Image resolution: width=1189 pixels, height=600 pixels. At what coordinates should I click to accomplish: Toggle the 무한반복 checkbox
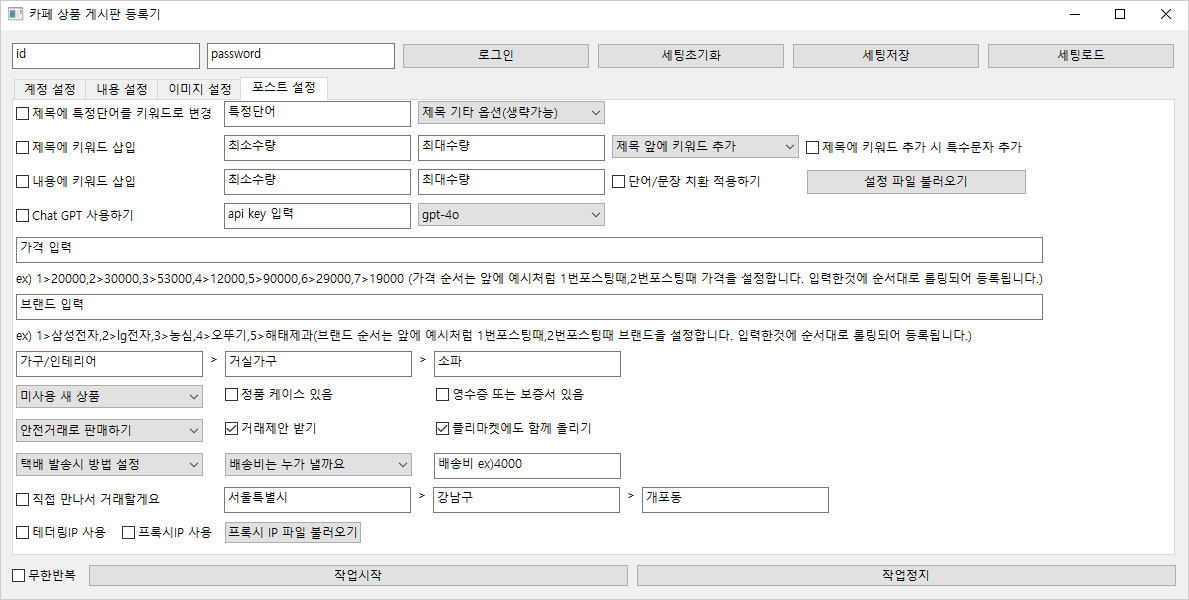pos(19,576)
